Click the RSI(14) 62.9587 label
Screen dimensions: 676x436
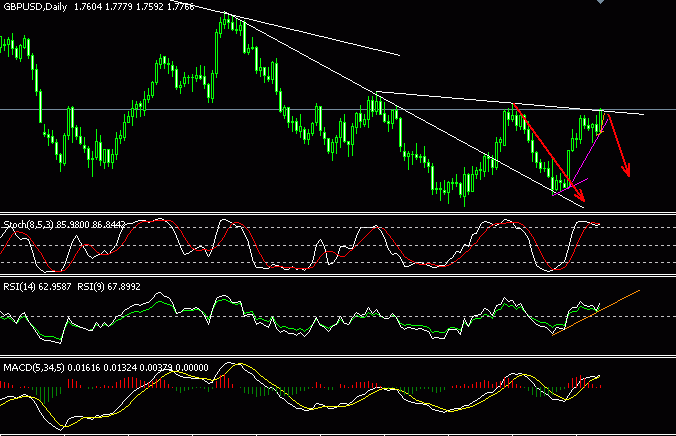click(x=37, y=287)
